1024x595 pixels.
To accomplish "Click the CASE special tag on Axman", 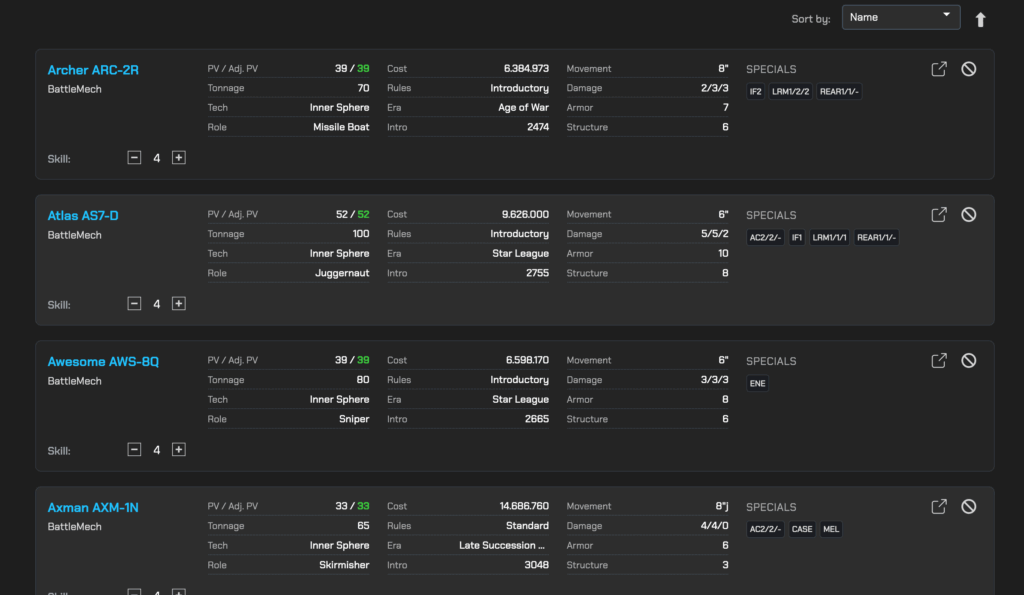I will (x=802, y=530).
